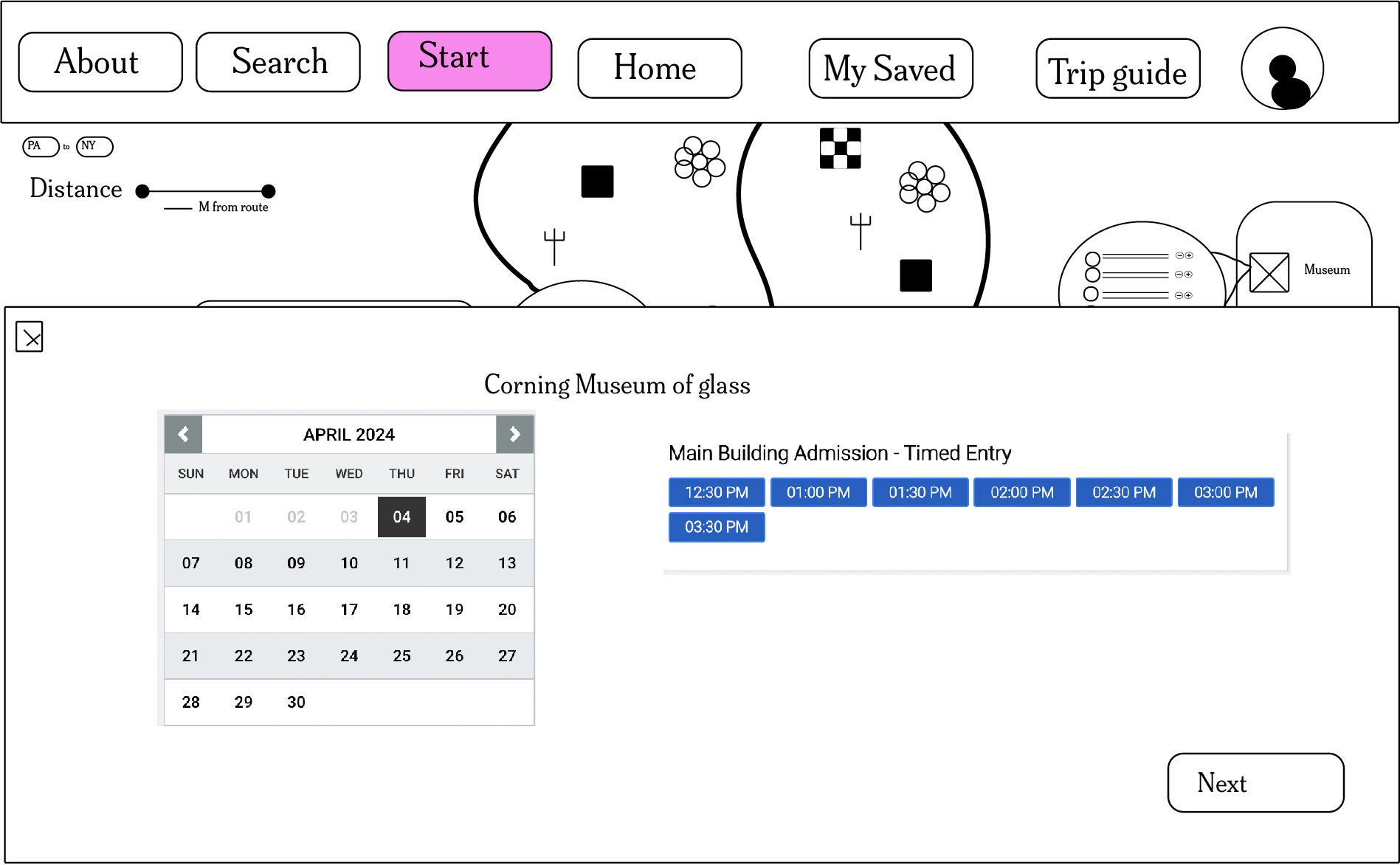Select April 20 in the calendar
Screen dimensions: 1400x865
pyautogui.click(x=507, y=610)
